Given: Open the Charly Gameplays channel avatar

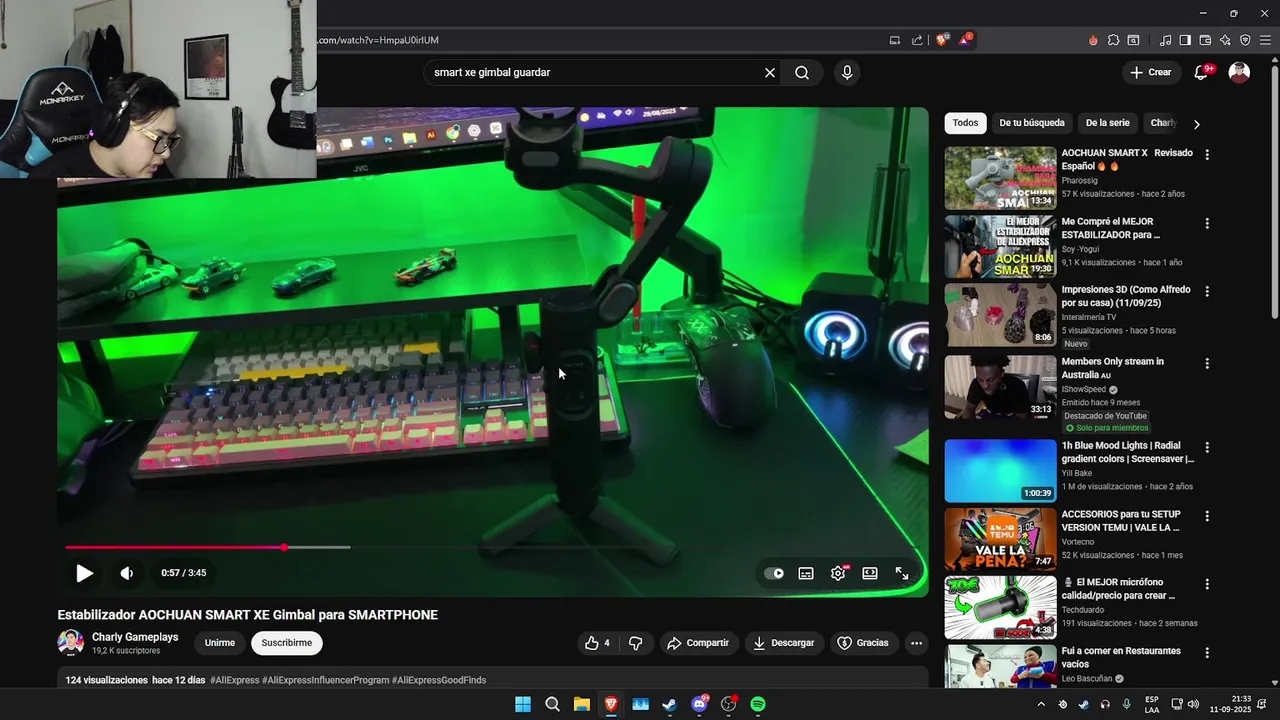Looking at the screenshot, I should (71, 642).
